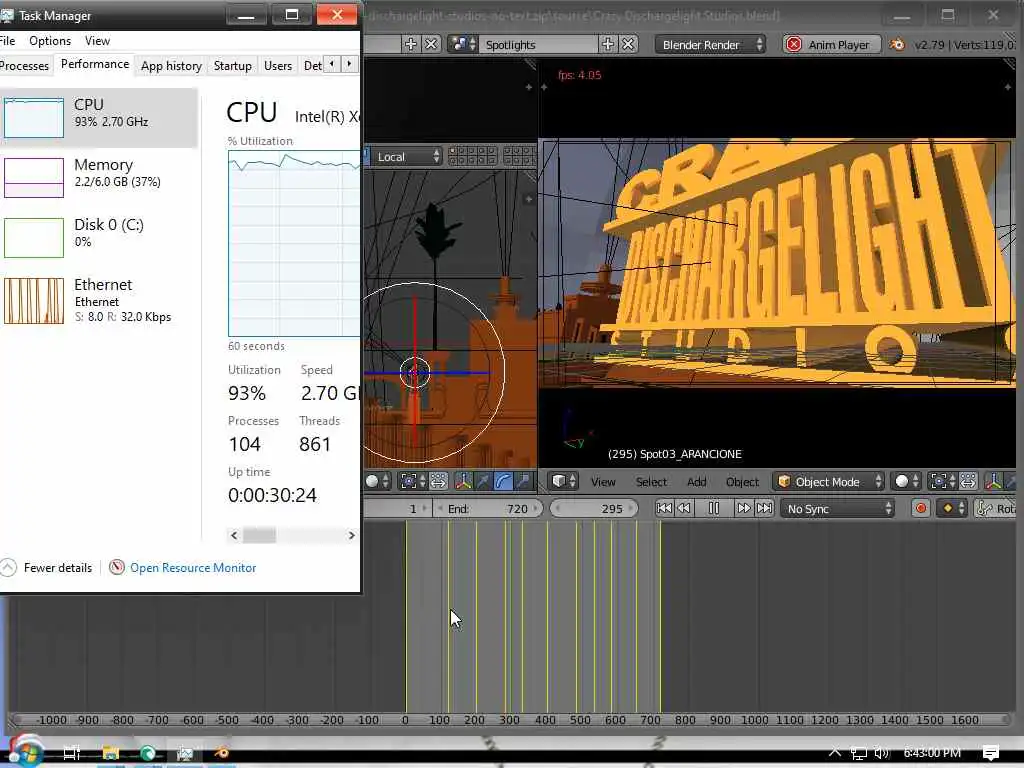Open Action Center notifications icon
The height and width of the screenshot is (768, 1024).
click(990, 753)
